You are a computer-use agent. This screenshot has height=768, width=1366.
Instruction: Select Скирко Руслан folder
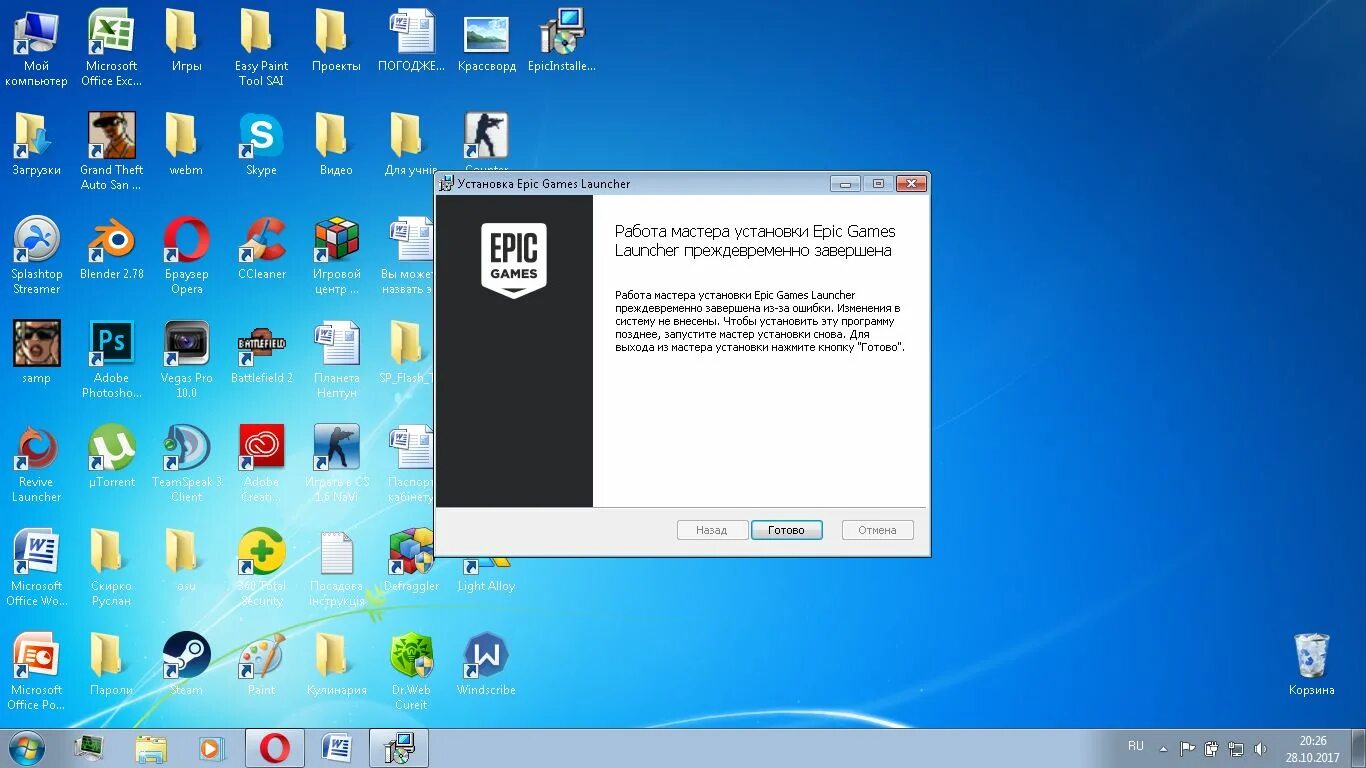(111, 567)
